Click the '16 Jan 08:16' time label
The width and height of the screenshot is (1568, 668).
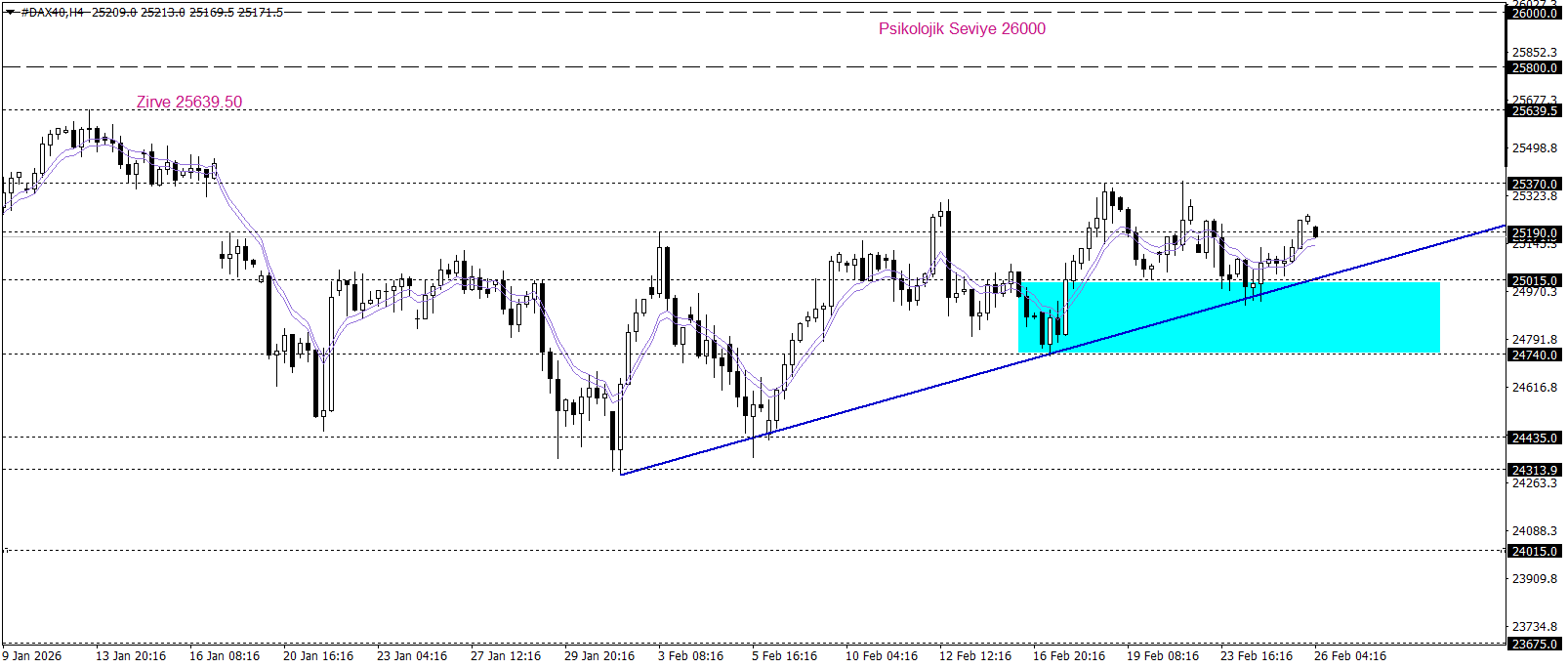pos(225,656)
